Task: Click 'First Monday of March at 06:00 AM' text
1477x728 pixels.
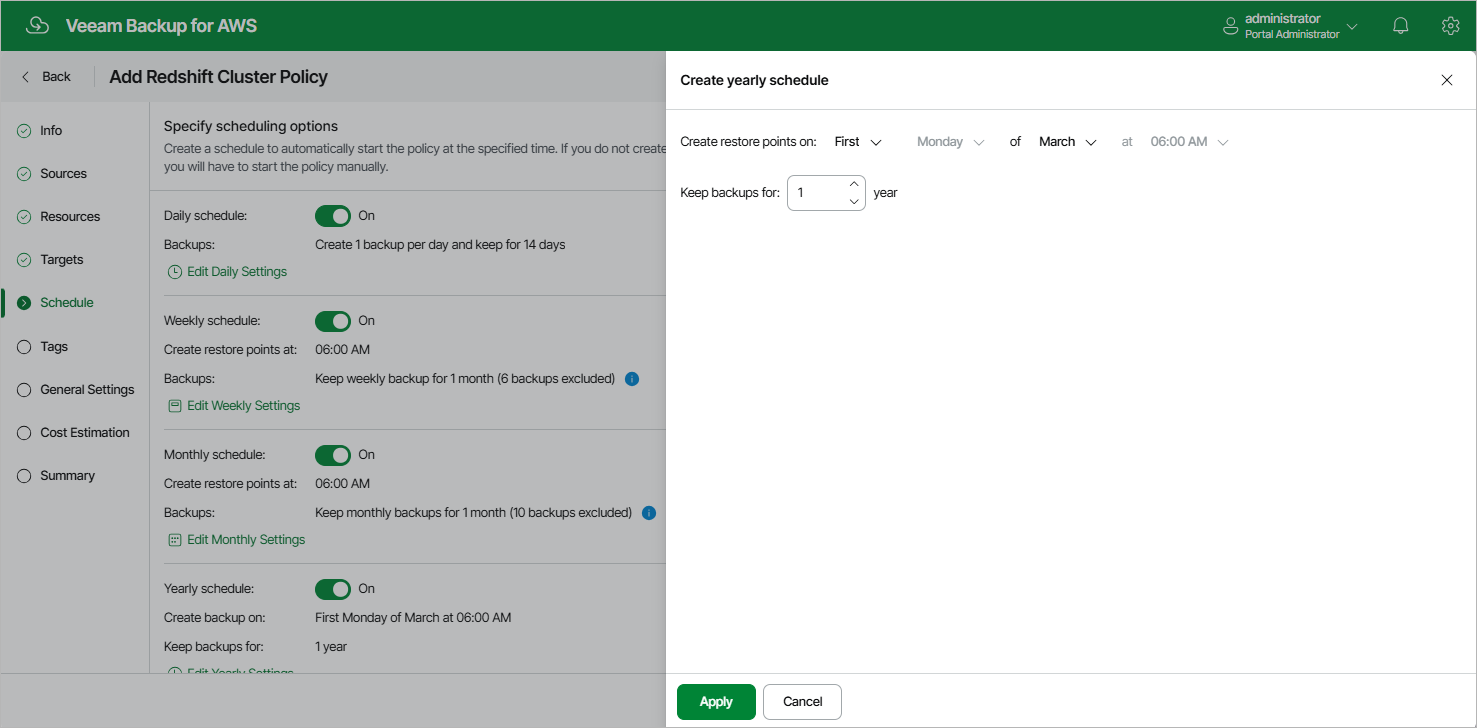Action: 413,618
